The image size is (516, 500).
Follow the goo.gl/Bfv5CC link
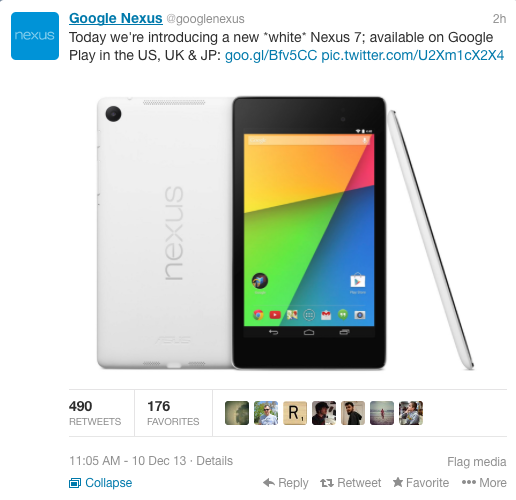click(x=271, y=55)
